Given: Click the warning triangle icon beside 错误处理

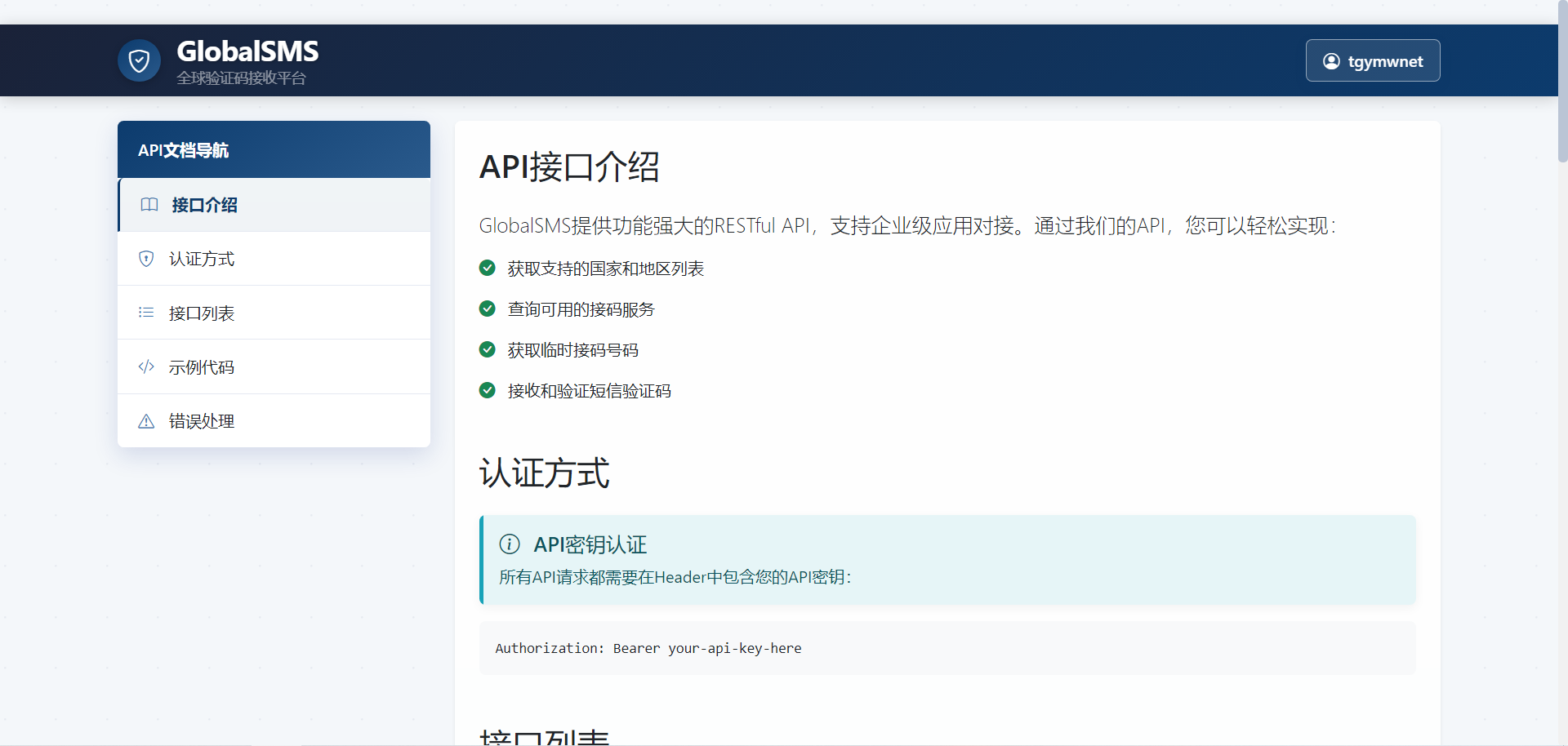Looking at the screenshot, I should coord(146,421).
